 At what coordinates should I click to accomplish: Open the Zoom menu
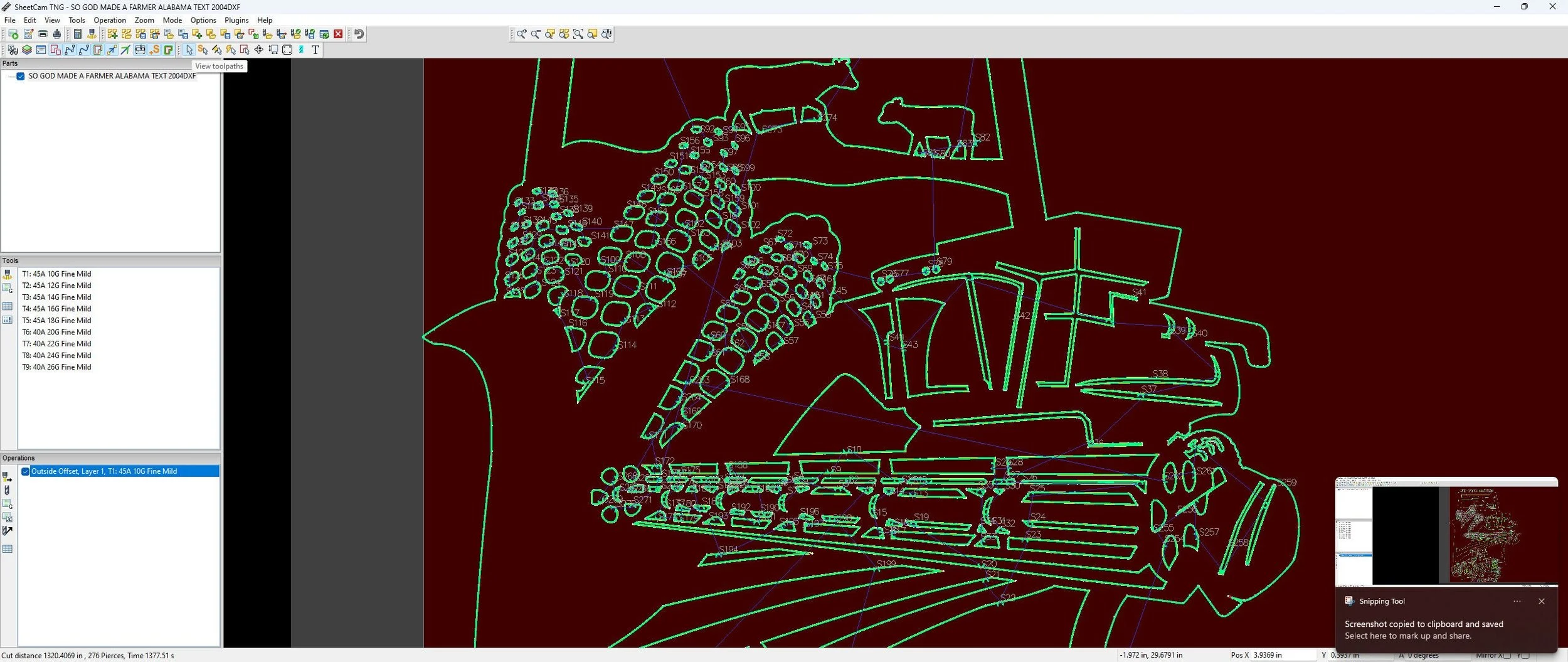point(144,20)
